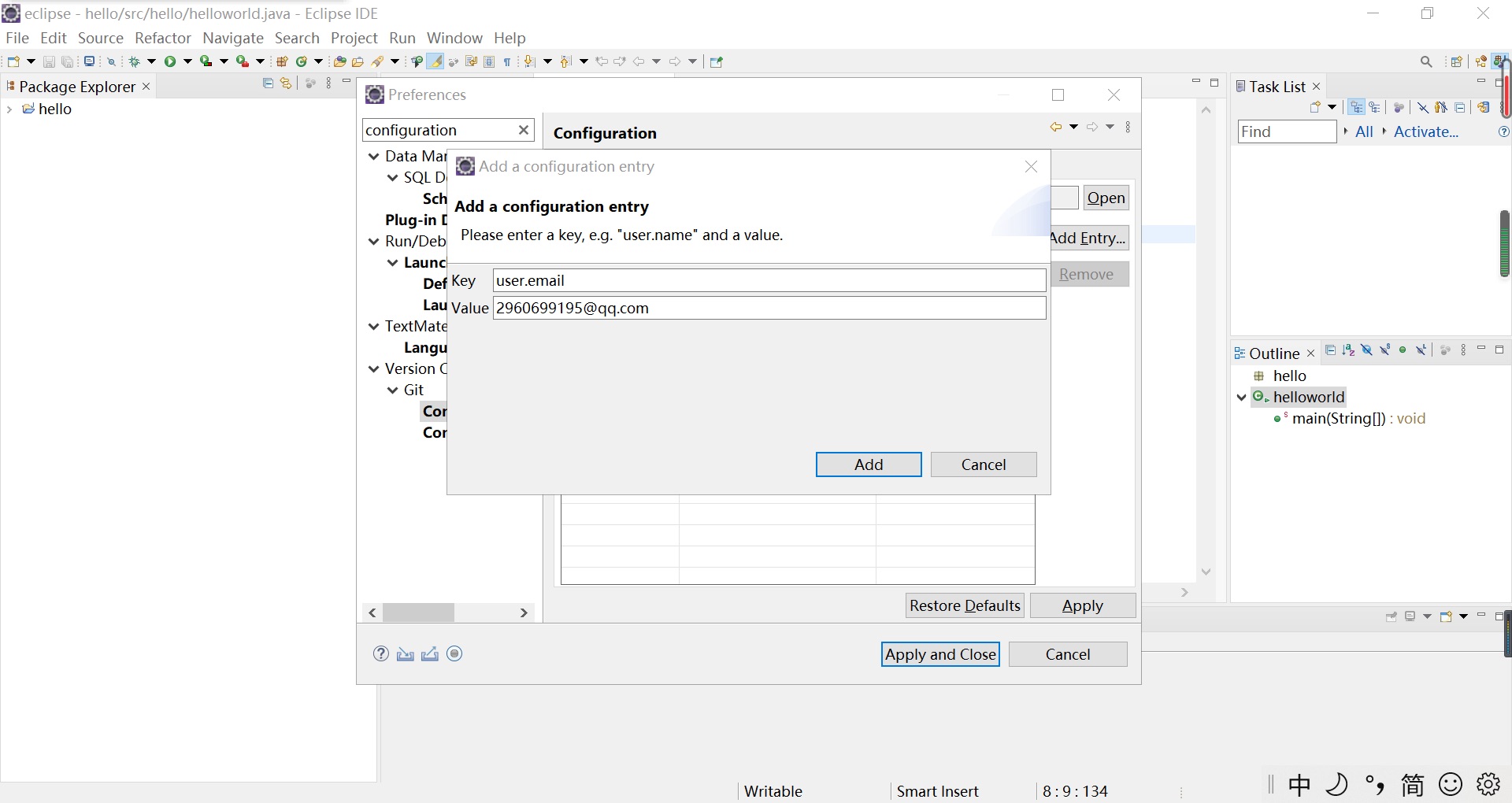
Task: Switch to the Java perspective icon
Action: (1499, 61)
